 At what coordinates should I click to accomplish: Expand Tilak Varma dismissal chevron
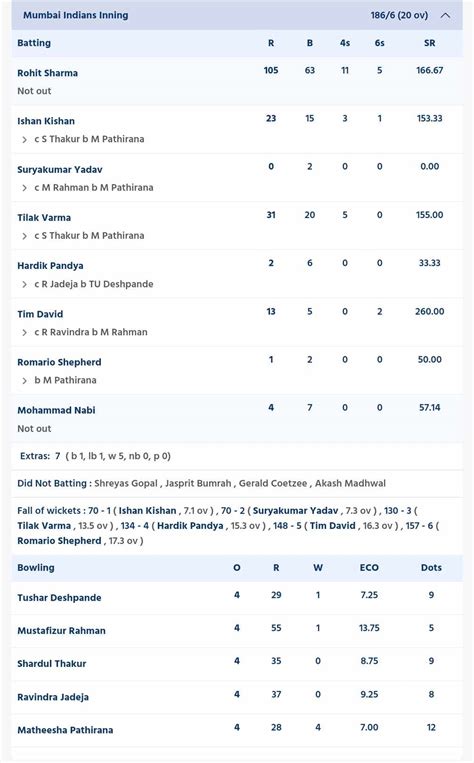(24, 236)
